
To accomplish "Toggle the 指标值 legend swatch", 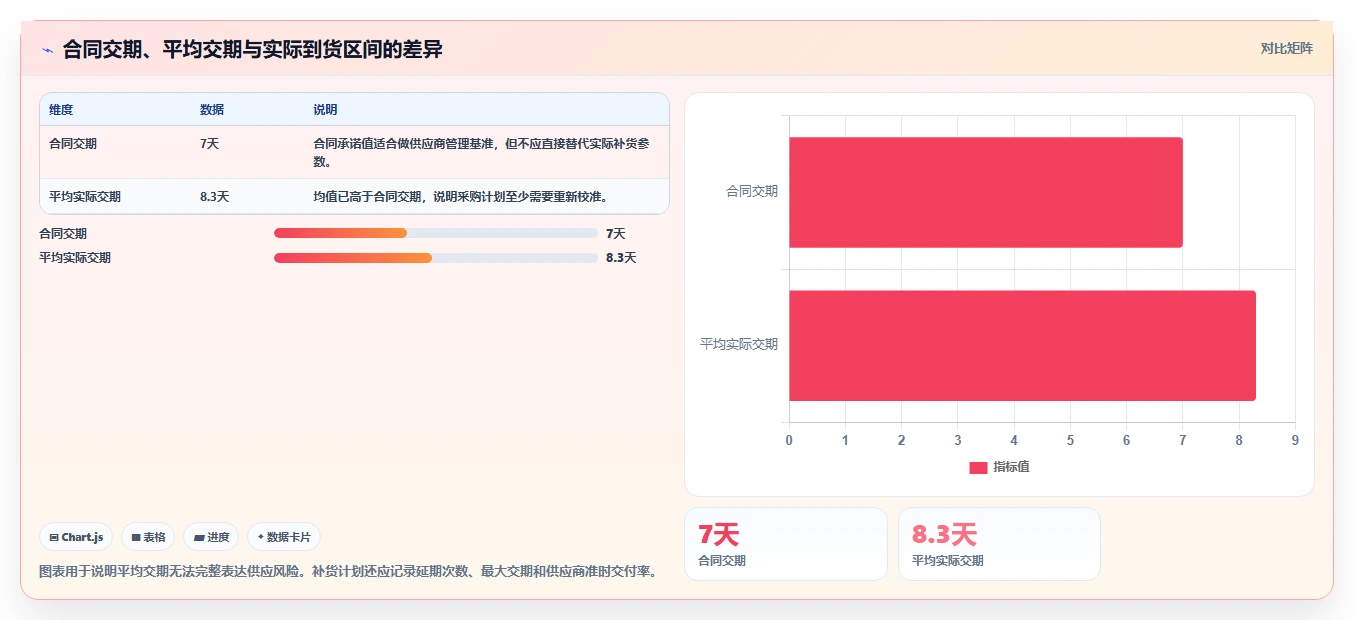I will tap(978, 467).
